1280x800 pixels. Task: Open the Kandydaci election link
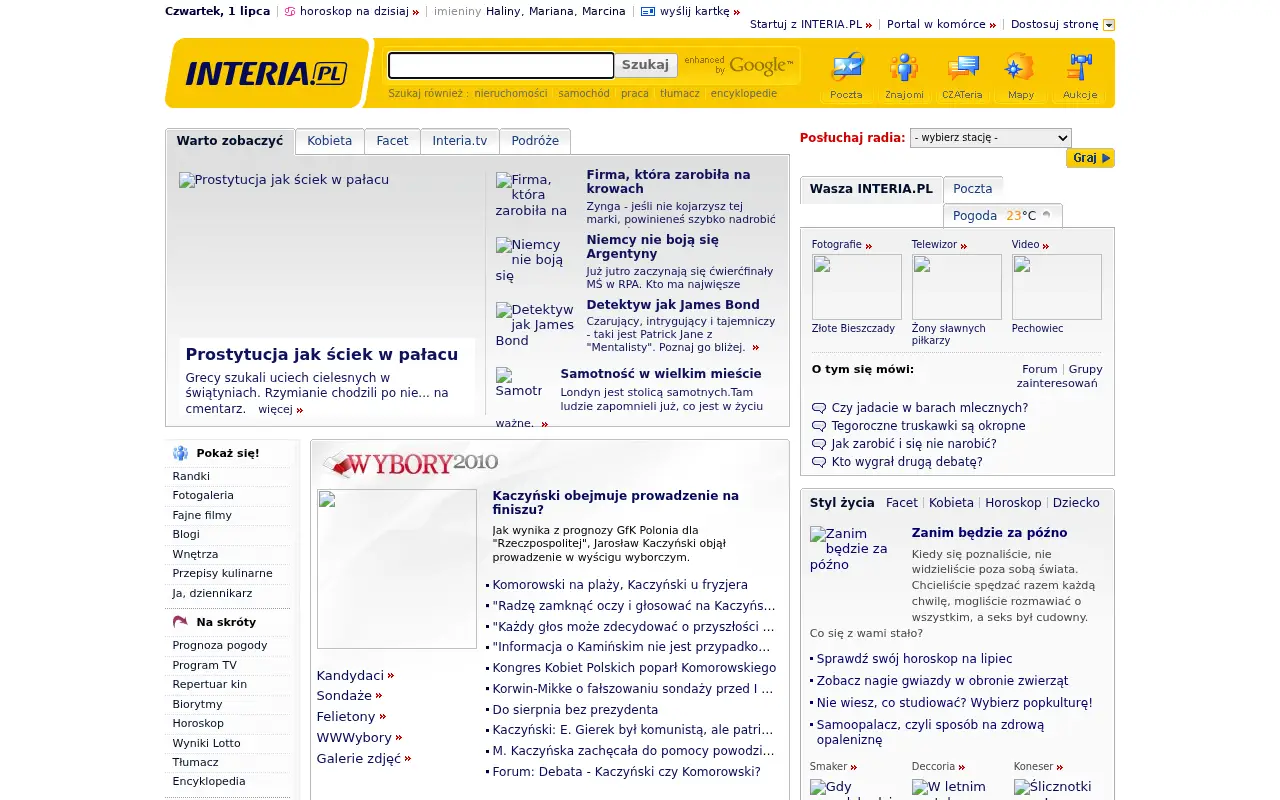350,675
